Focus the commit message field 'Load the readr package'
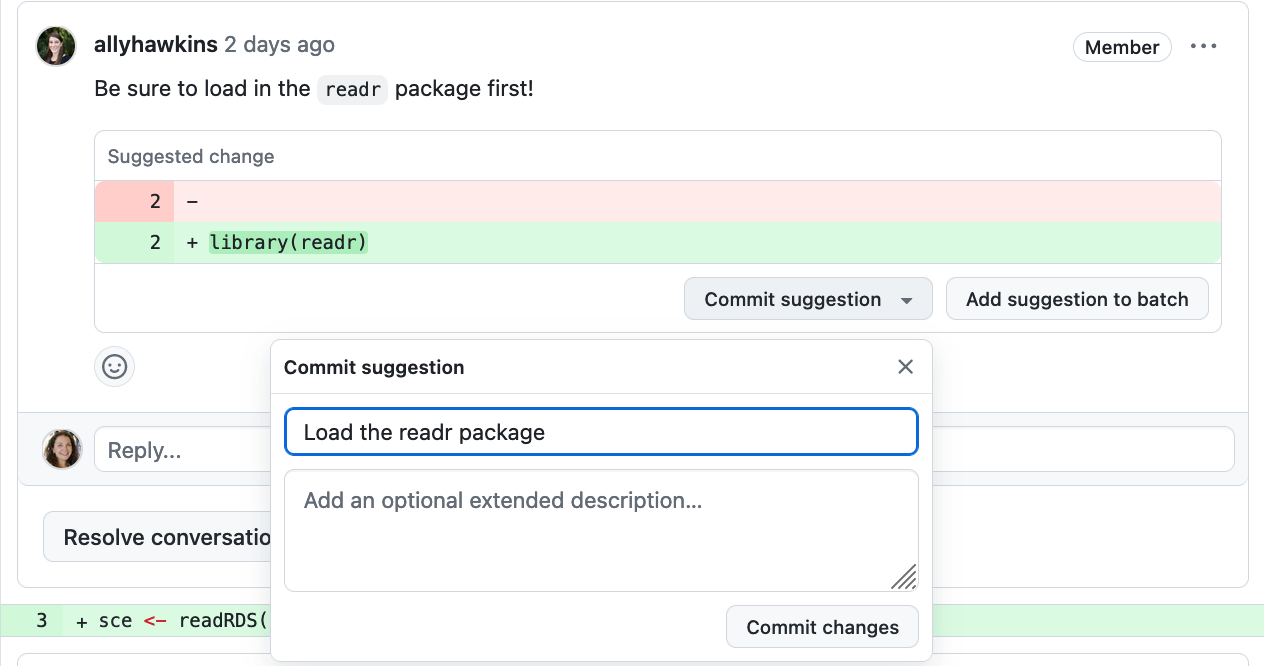 click(x=601, y=432)
